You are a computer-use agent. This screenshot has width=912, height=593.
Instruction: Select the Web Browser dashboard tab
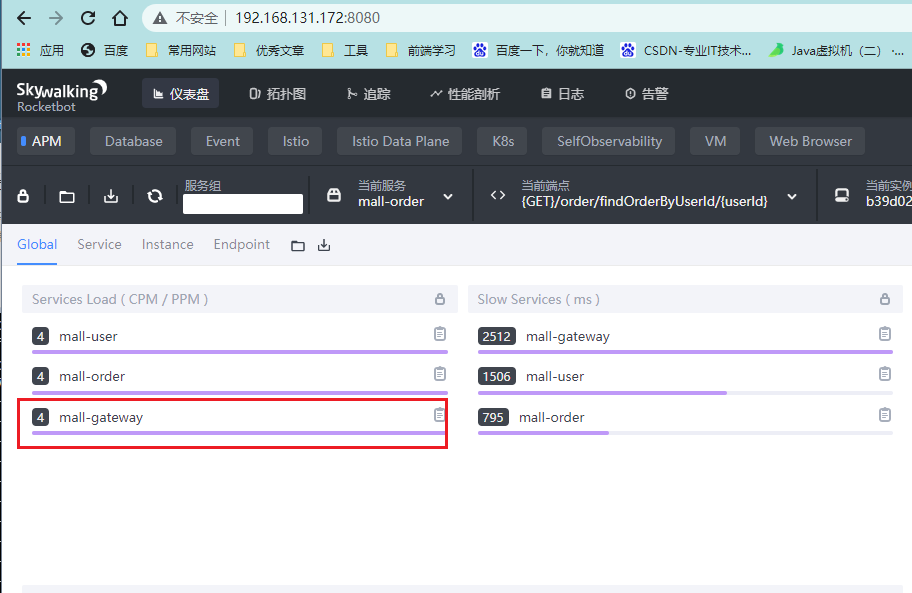coord(810,141)
